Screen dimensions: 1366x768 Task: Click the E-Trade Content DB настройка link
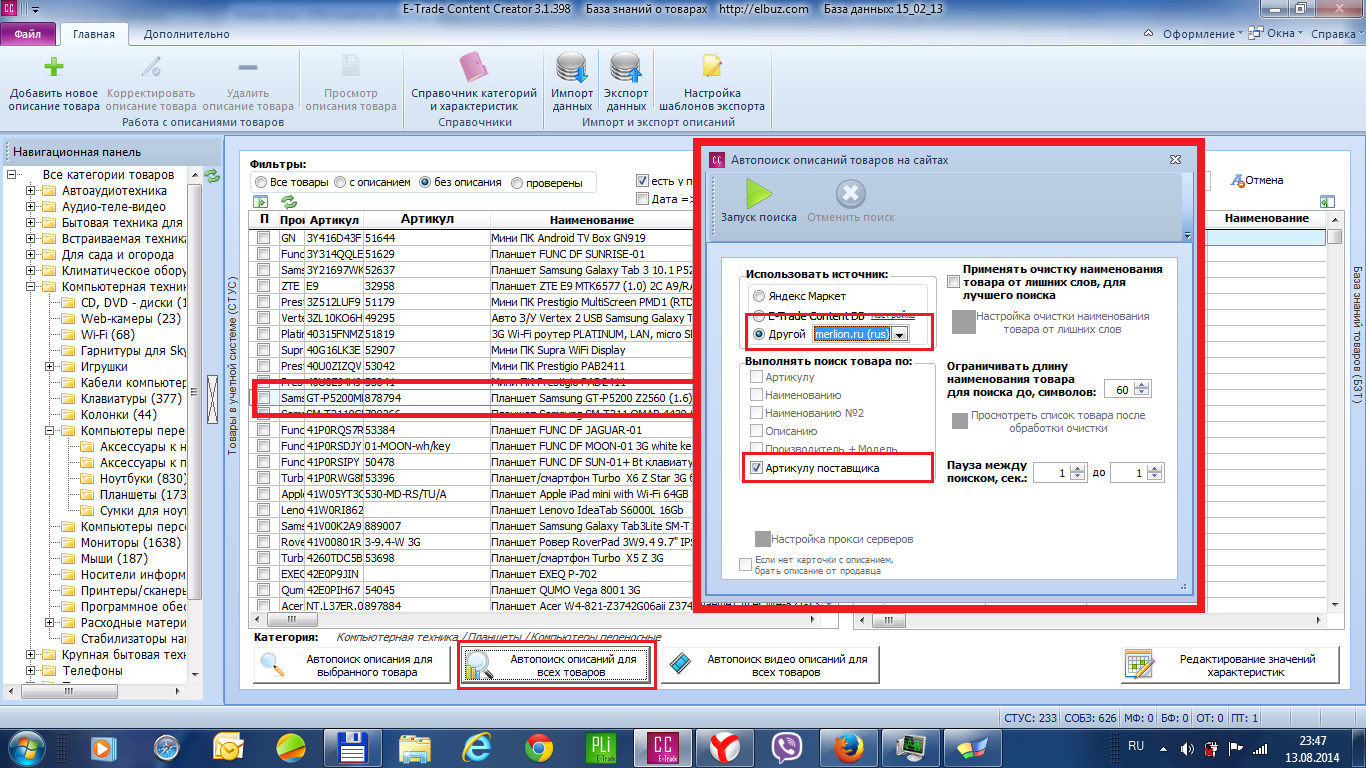[x=893, y=315]
